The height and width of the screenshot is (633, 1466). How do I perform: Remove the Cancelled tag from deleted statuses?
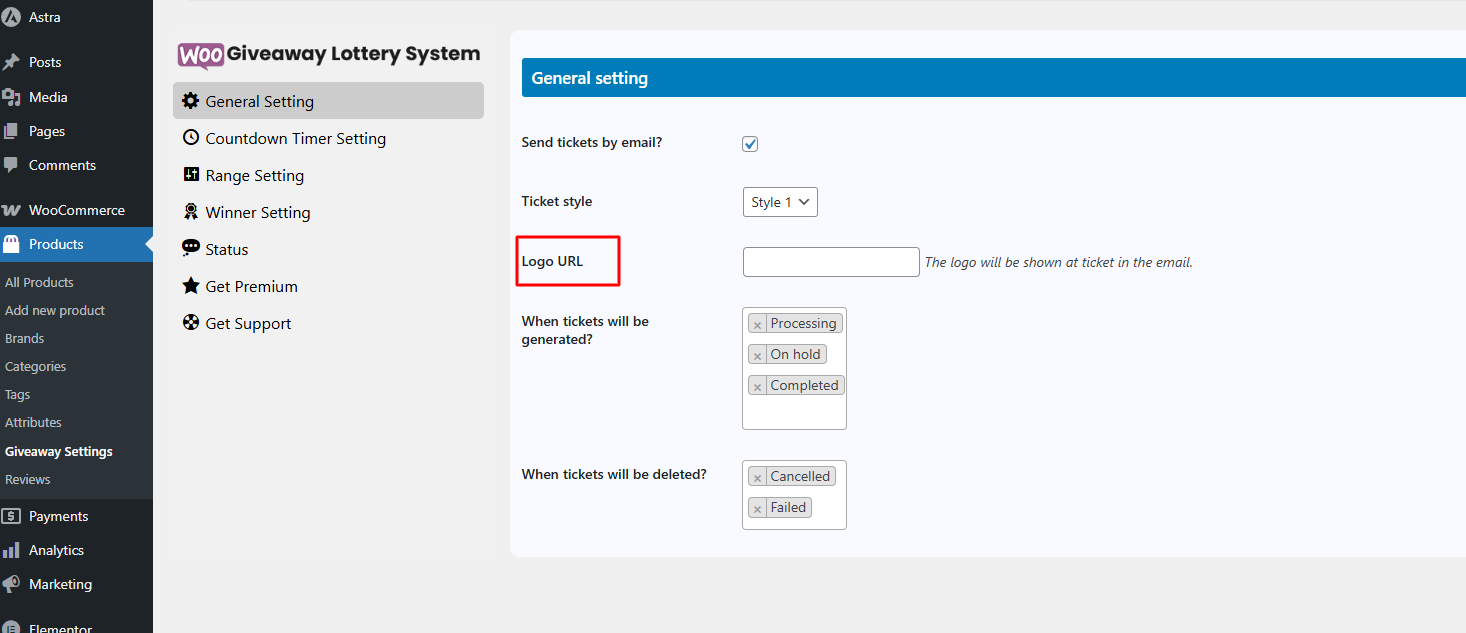click(757, 478)
